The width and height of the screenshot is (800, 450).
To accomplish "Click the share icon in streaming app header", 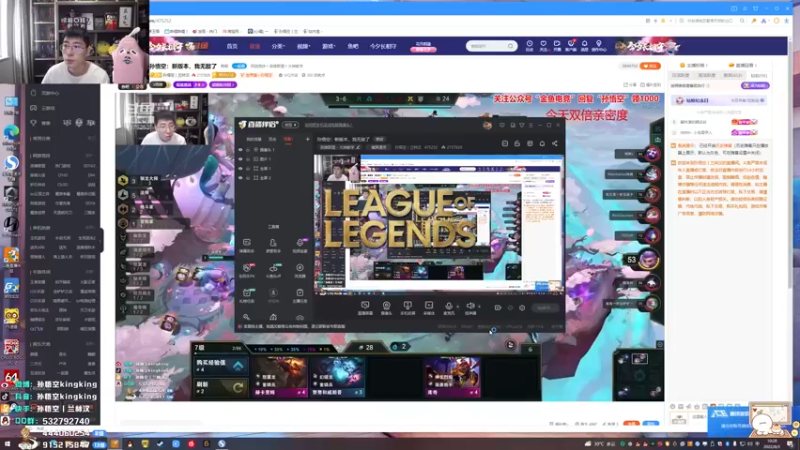I will 555,143.
